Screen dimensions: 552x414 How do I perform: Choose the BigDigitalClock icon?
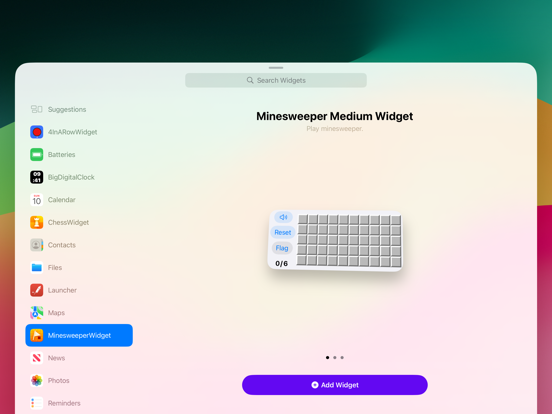37,177
